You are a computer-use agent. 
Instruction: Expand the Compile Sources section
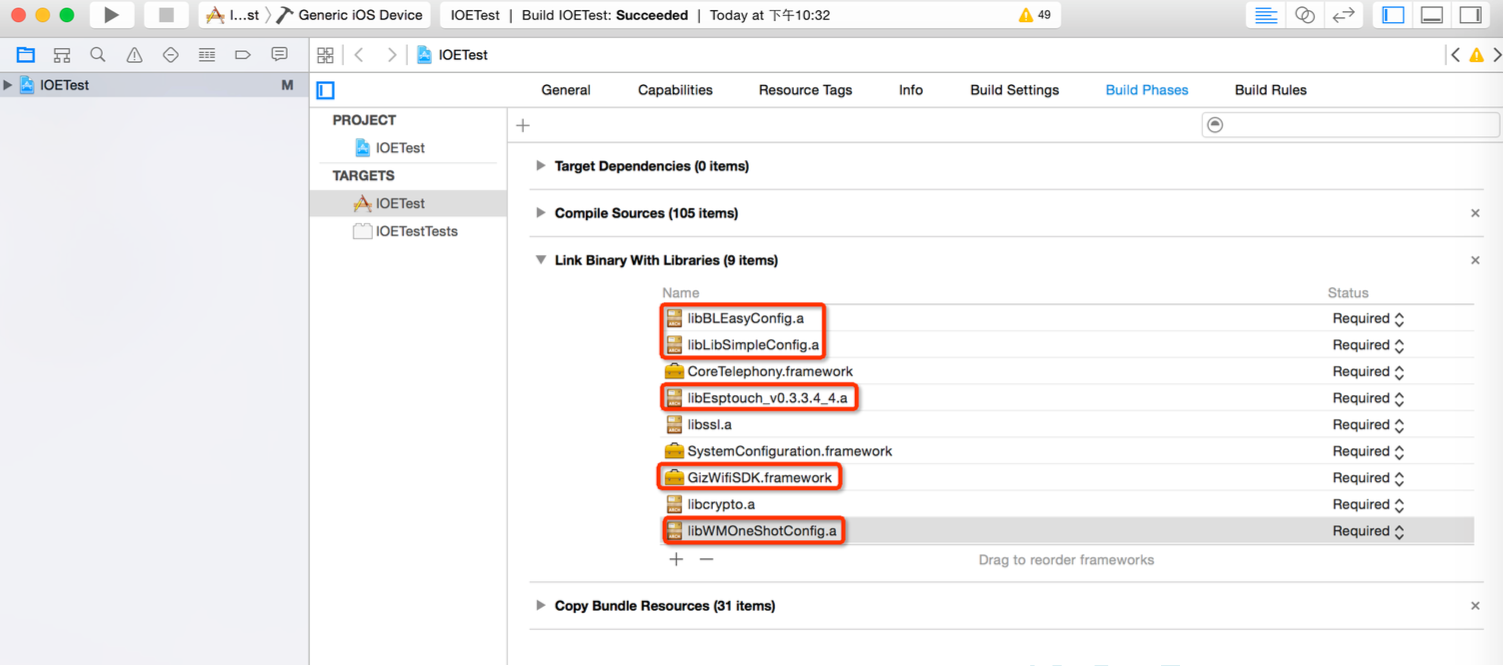[x=540, y=213]
